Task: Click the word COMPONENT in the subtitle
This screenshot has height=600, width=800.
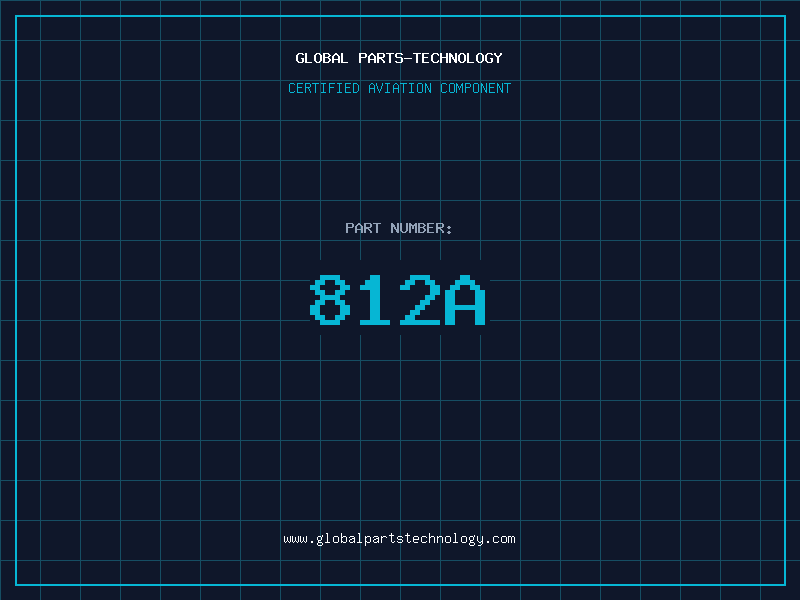Action: pos(476,88)
